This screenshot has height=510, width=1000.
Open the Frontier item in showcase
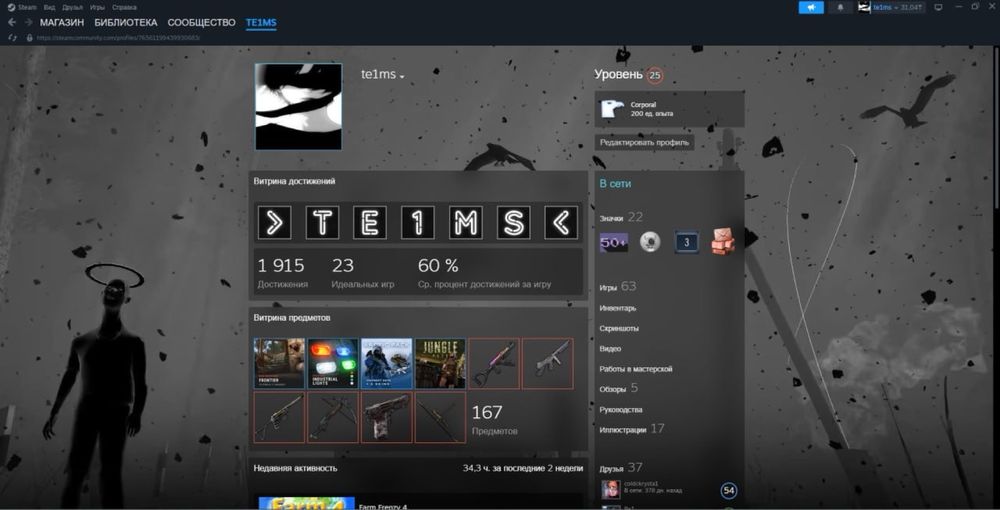tap(279, 363)
